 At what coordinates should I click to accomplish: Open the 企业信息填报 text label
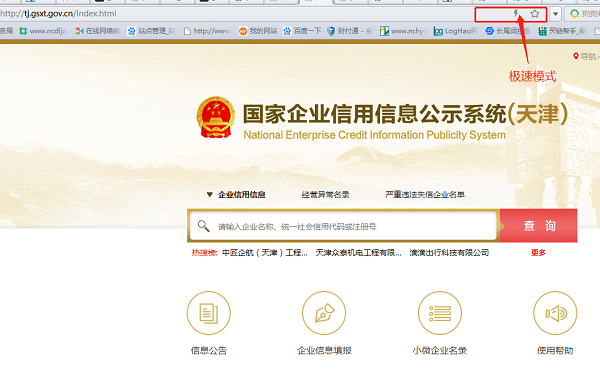pyautogui.click(x=324, y=350)
